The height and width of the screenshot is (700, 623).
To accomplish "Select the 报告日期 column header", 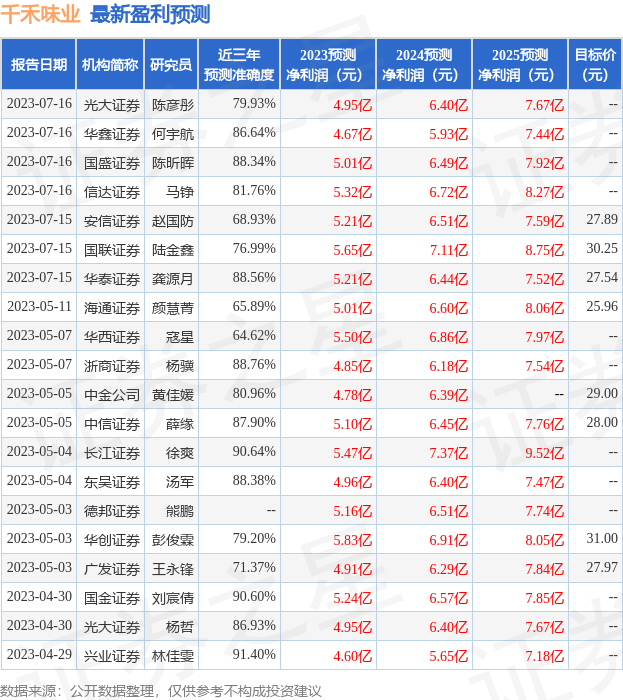I will point(39,65).
